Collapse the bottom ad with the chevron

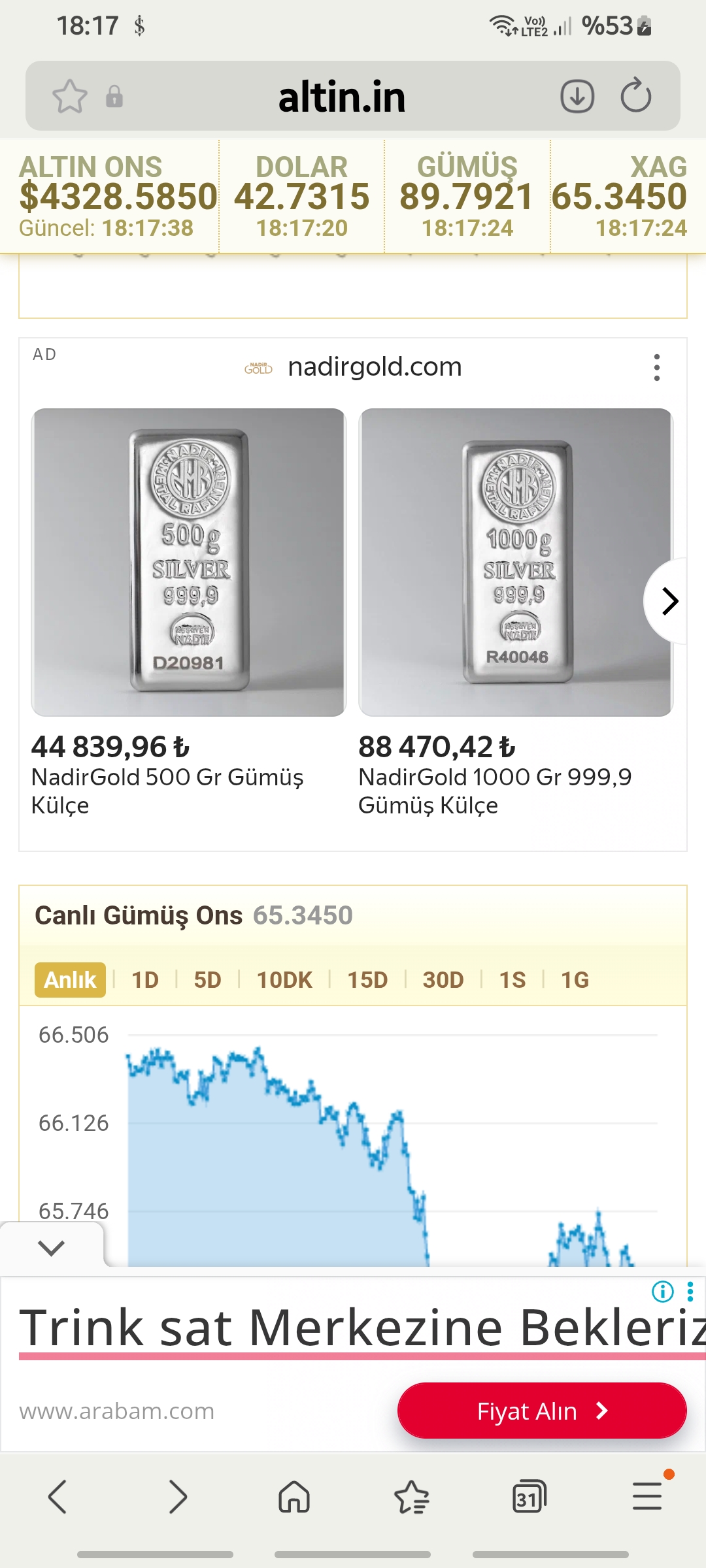click(51, 1248)
